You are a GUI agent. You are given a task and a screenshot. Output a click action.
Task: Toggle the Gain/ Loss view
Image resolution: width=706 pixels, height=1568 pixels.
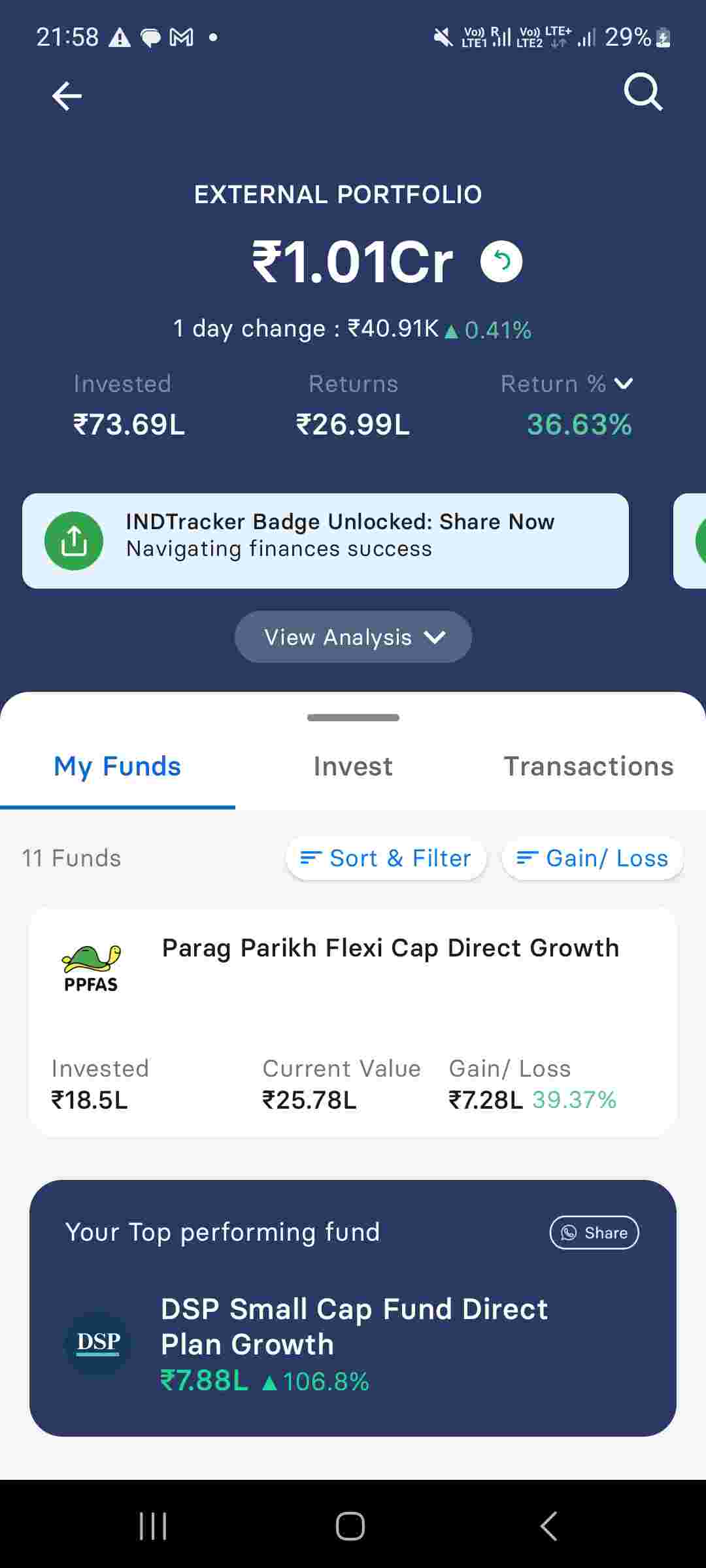[592, 858]
